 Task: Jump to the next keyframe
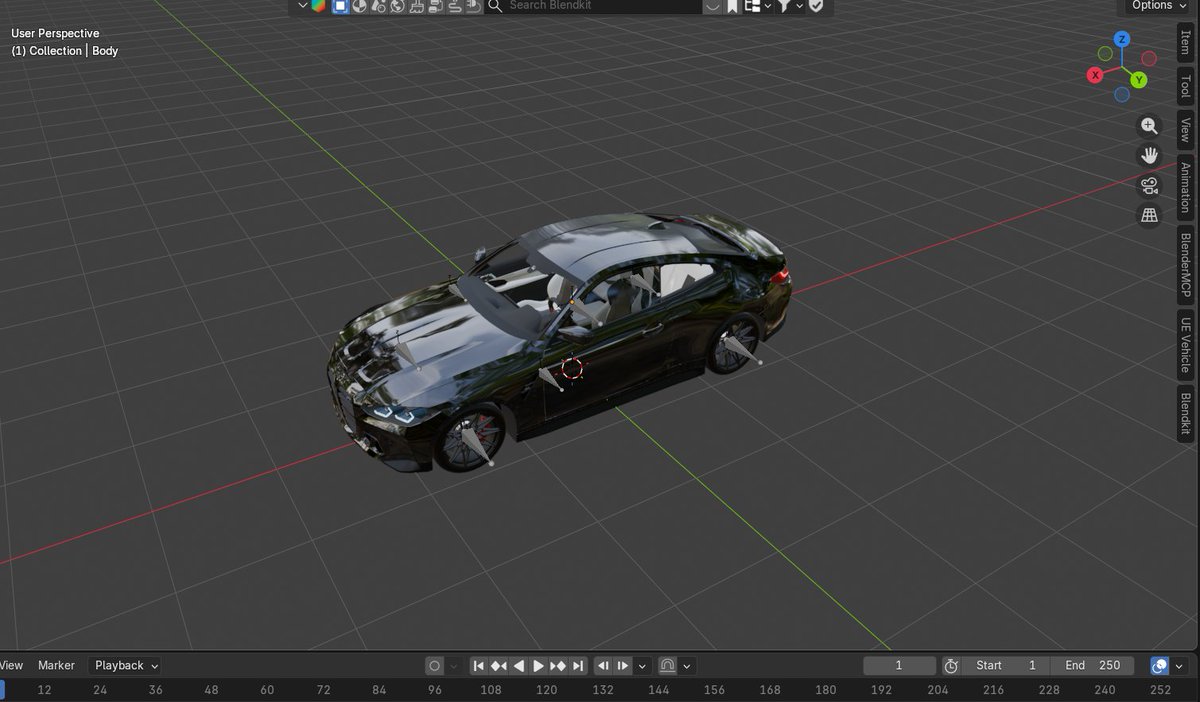click(x=558, y=666)
